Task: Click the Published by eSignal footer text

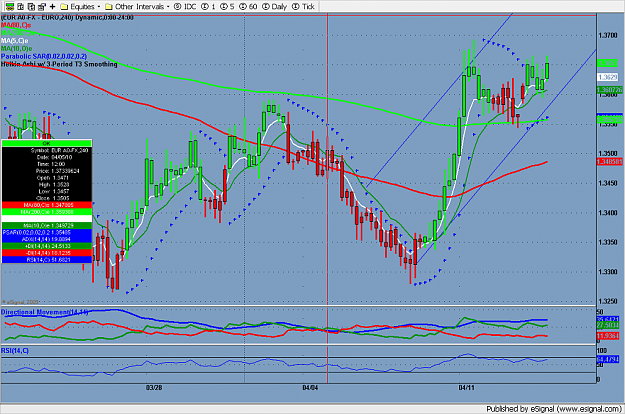Action: click(x=554, y=409)
